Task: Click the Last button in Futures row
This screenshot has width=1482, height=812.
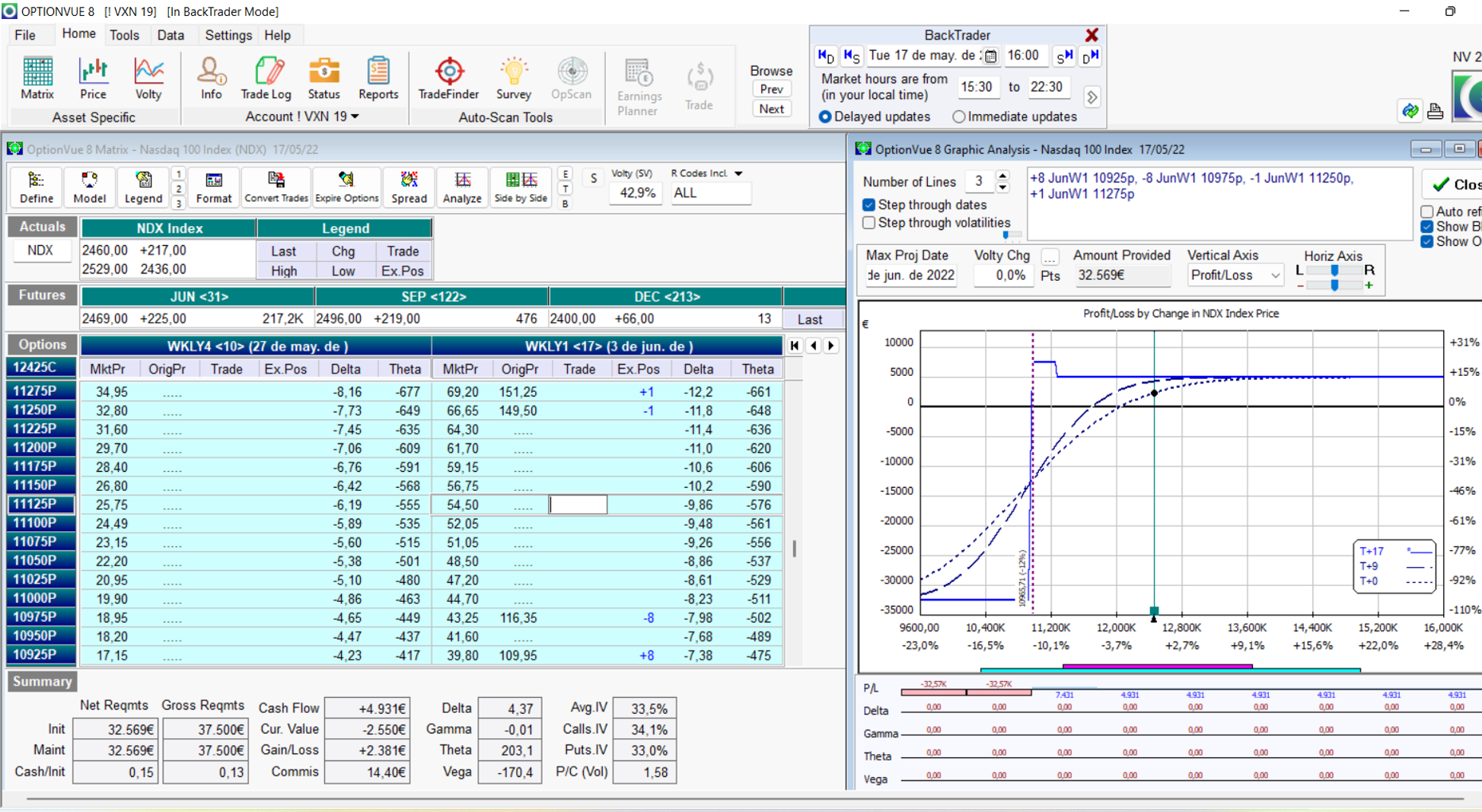Action: tap(810, 320)
